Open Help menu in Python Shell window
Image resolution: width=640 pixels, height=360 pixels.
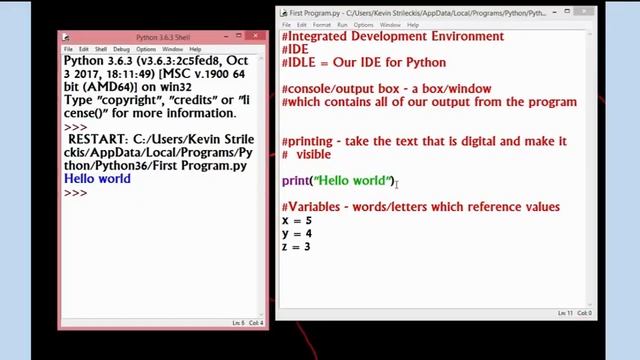[x=195, y=49]
